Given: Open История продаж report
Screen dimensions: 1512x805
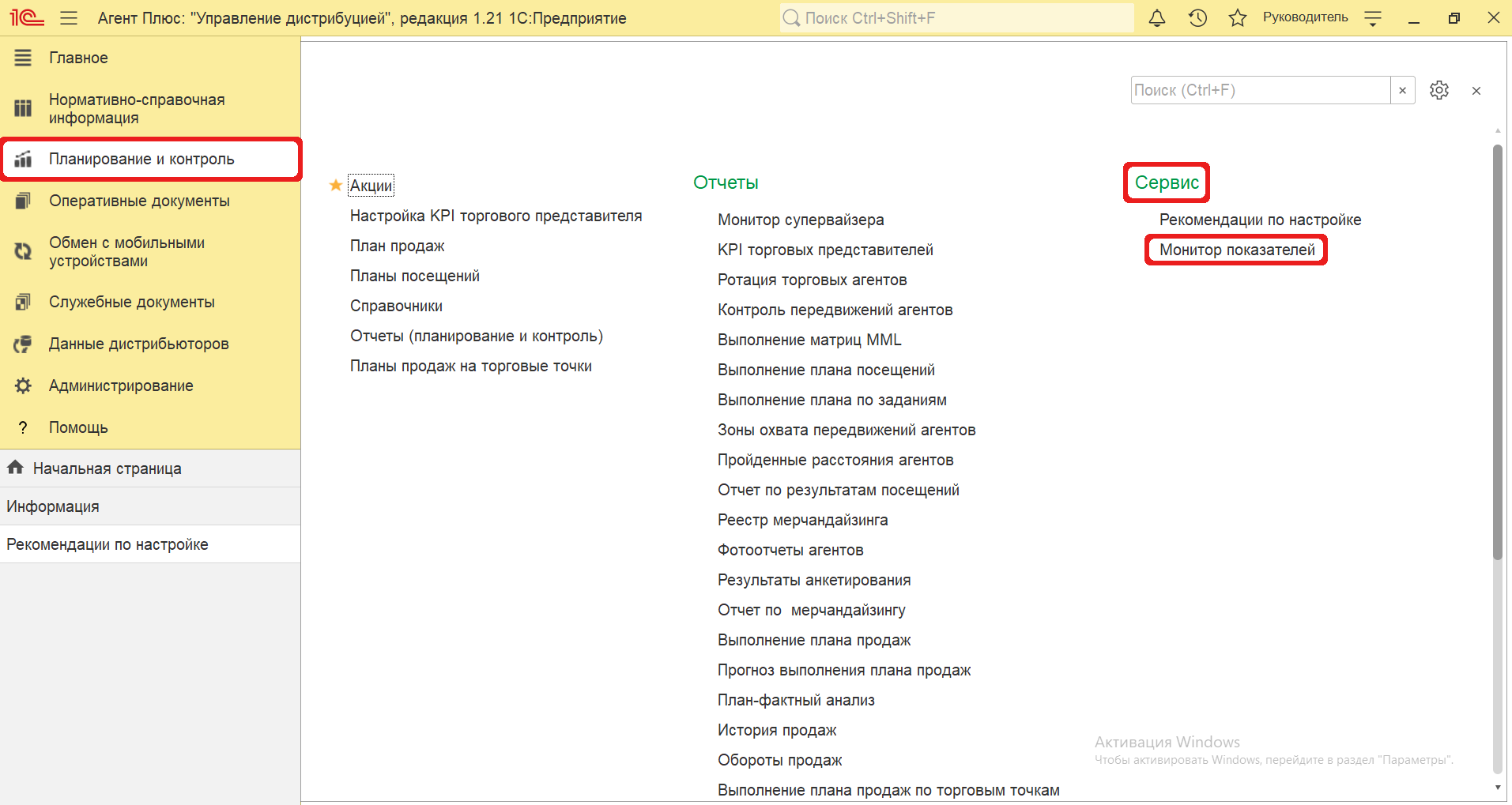Looking at the screenshot, I should click(777, 730).
